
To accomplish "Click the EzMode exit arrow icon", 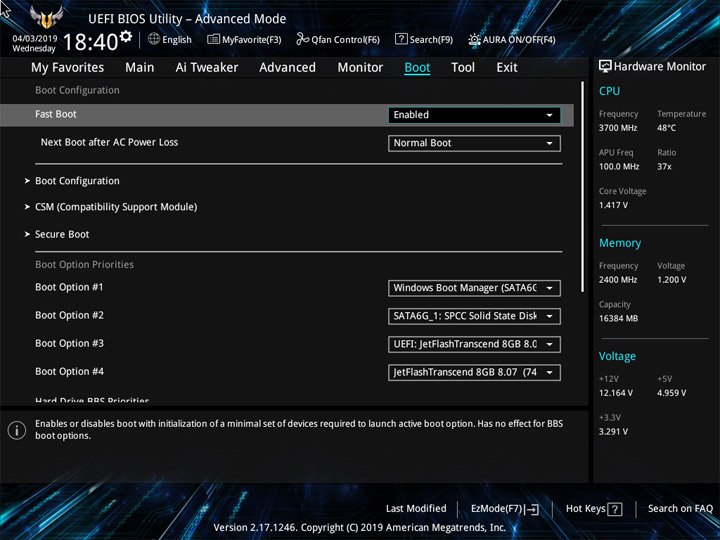I will (x=532, y=509).
